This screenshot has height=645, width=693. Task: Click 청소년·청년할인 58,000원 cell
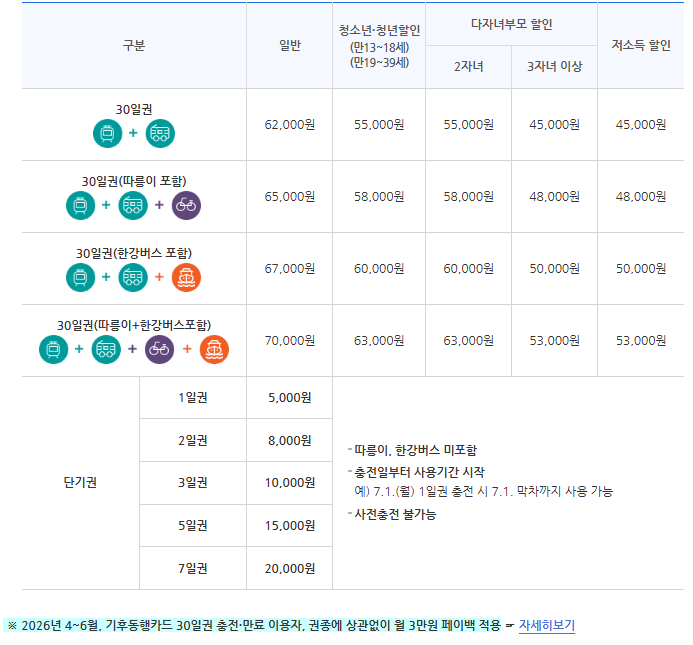coord(379,197)
